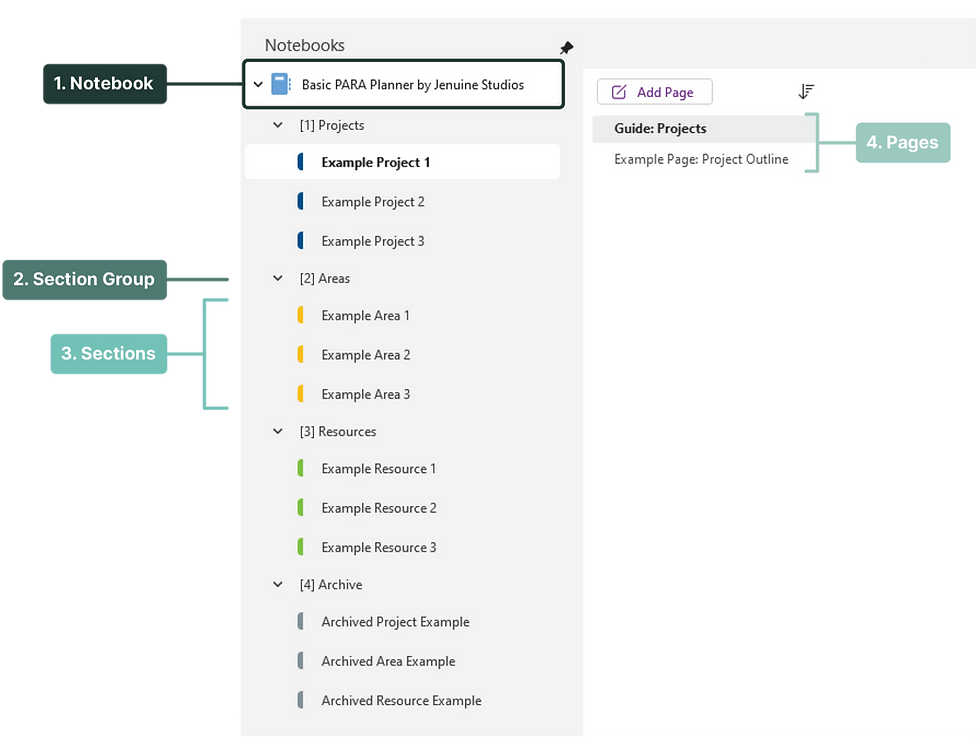Pin the Notebooks pane
This screenshot has height=752, width=980.
tap(566, 48)
